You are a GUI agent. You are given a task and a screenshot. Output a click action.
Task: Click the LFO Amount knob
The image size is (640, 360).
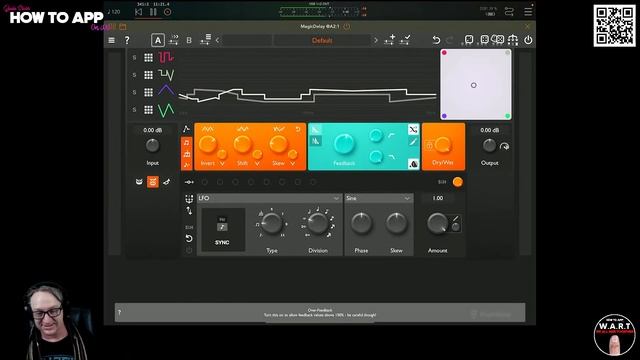coord(437,223)
